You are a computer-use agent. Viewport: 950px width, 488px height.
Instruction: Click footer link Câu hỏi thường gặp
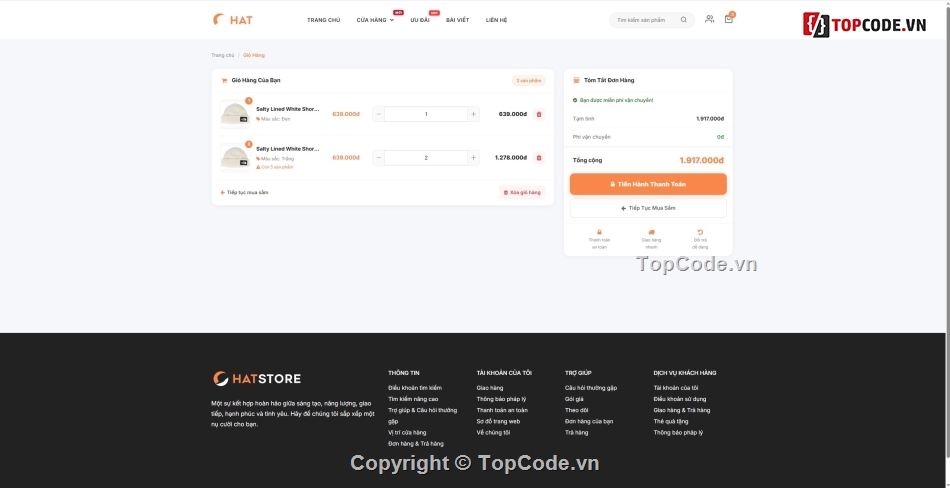pos(591,388)
